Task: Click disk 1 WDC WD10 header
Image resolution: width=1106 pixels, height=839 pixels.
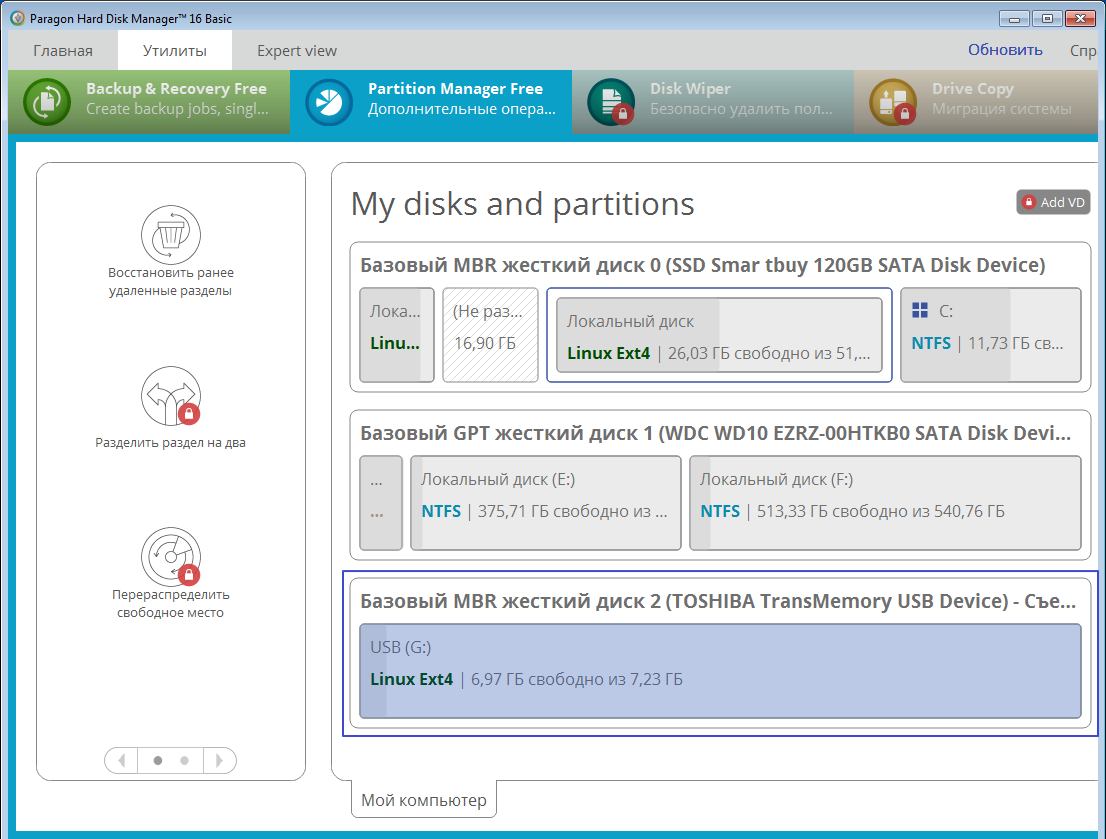Action: pos(716,433)
